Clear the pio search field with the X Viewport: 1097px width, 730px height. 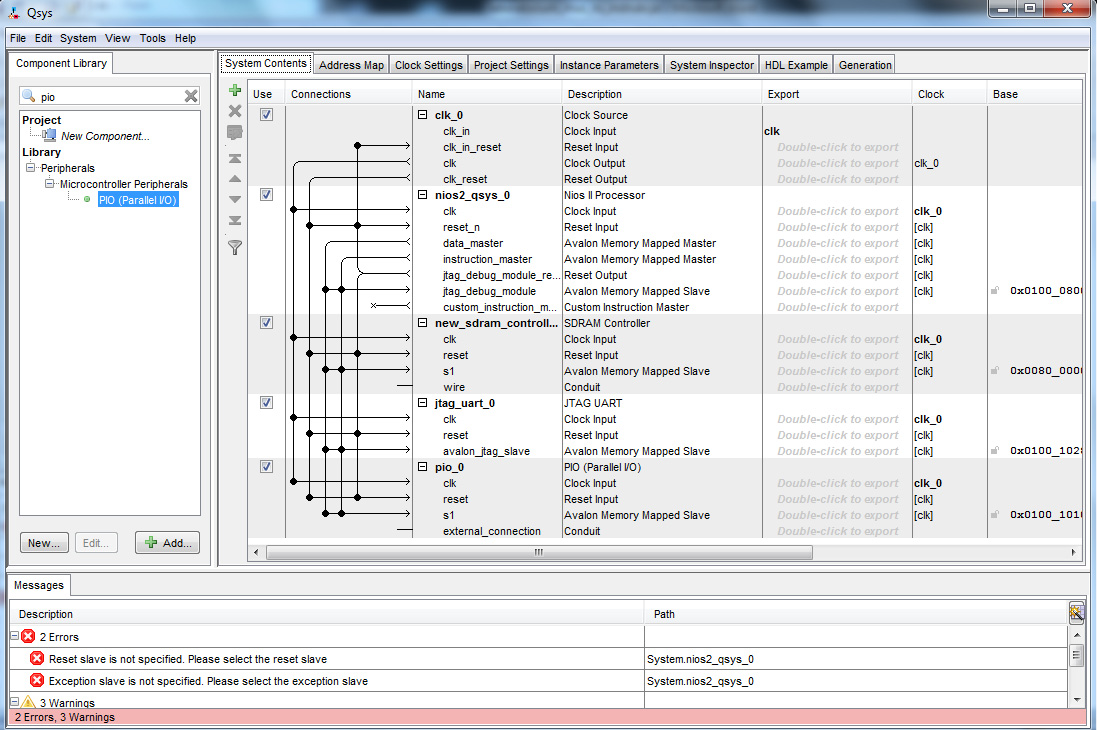[x=190, y=96]
